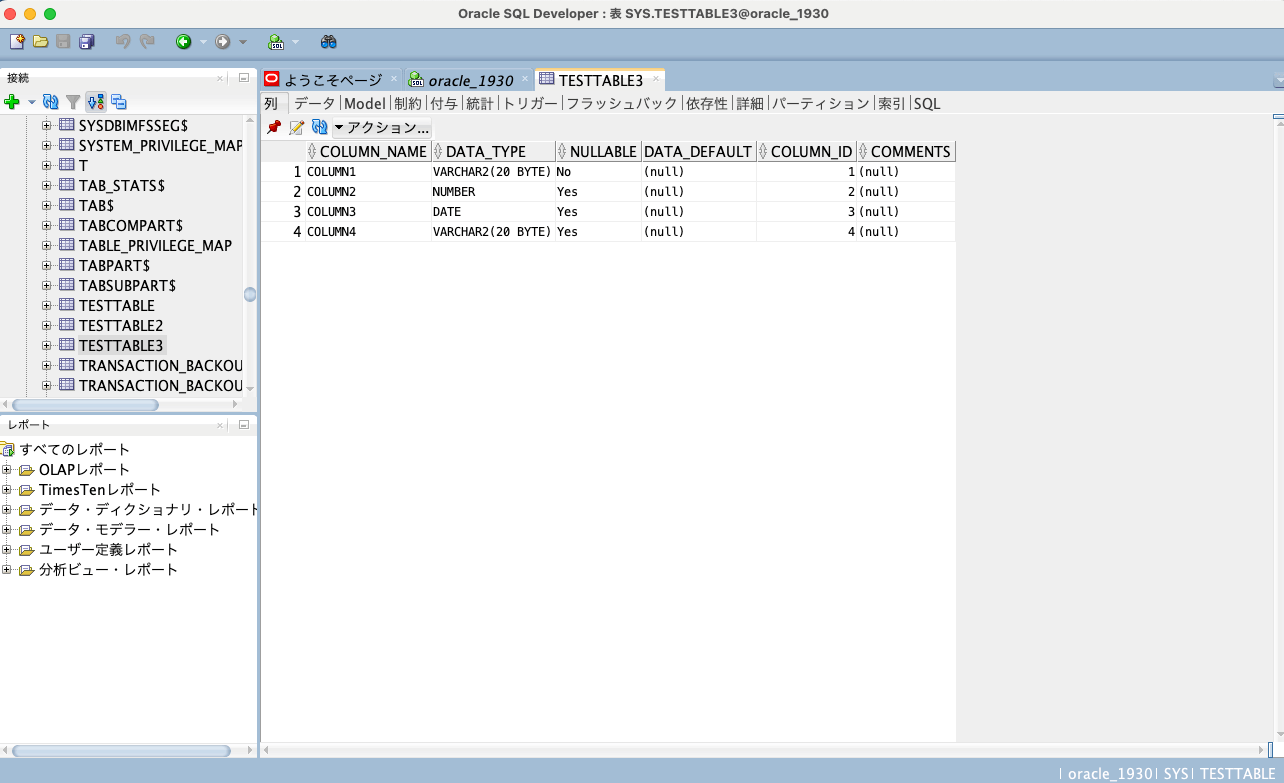The image size is (1284, 783).
Task: Select the TABLE_PRIVILEGE_MAP tree item
Action: tap(155, 245)
